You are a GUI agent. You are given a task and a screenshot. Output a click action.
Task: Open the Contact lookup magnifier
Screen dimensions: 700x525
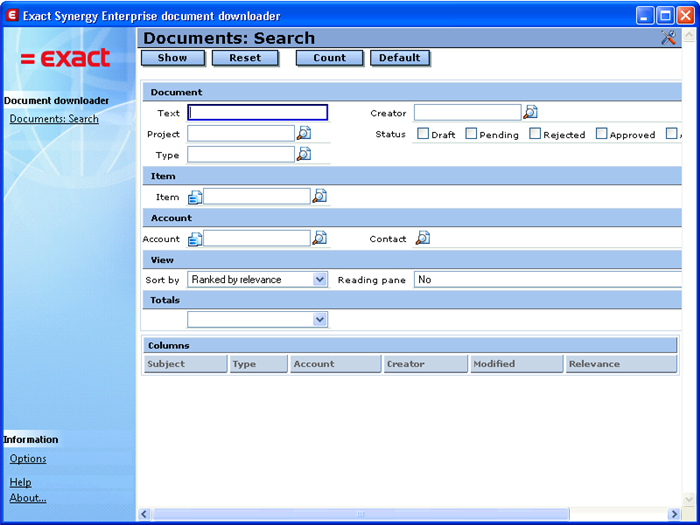(x=423, y=238)
